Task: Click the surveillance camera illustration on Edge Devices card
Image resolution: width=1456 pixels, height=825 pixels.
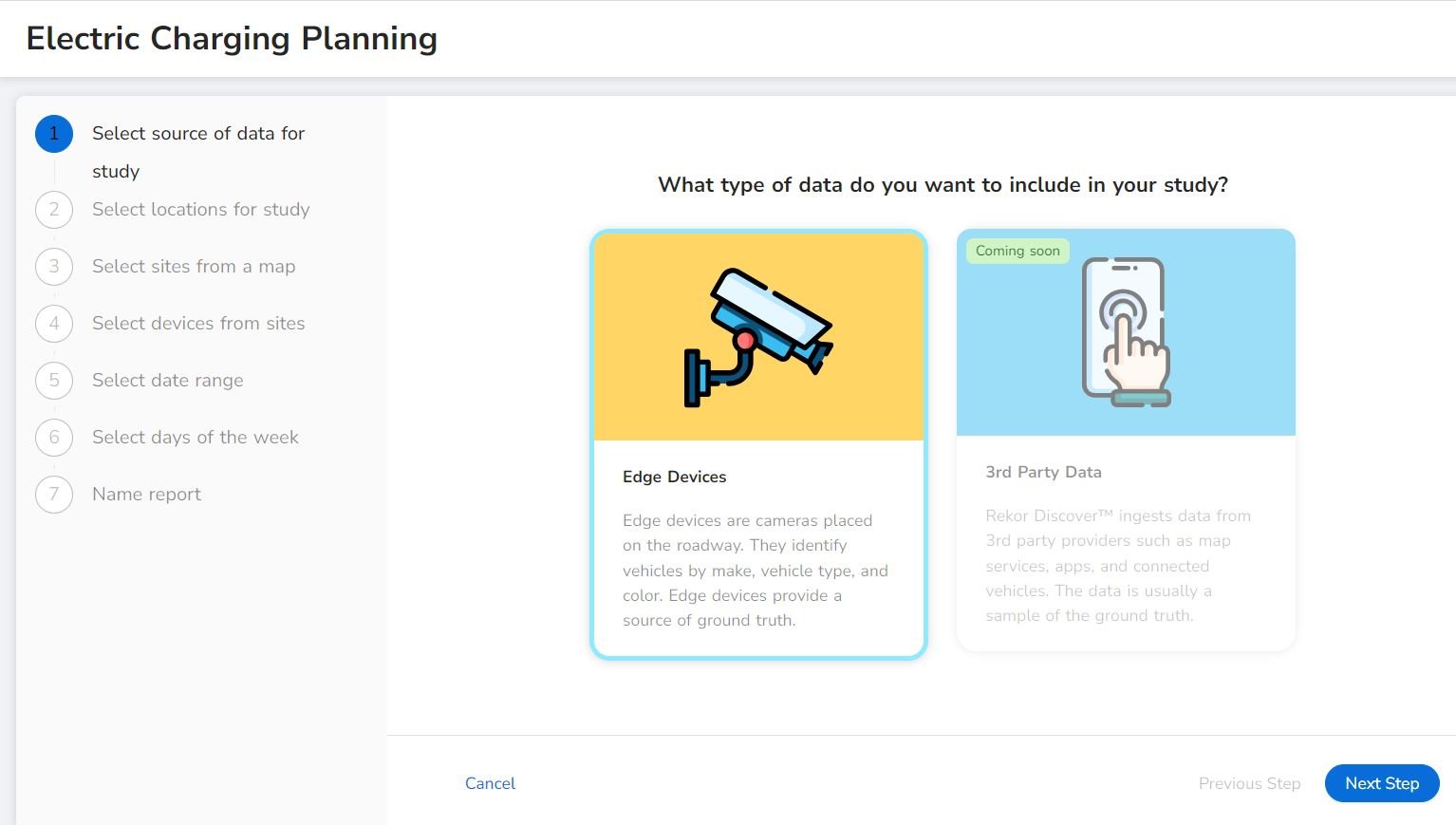Action: coord(757,334)
